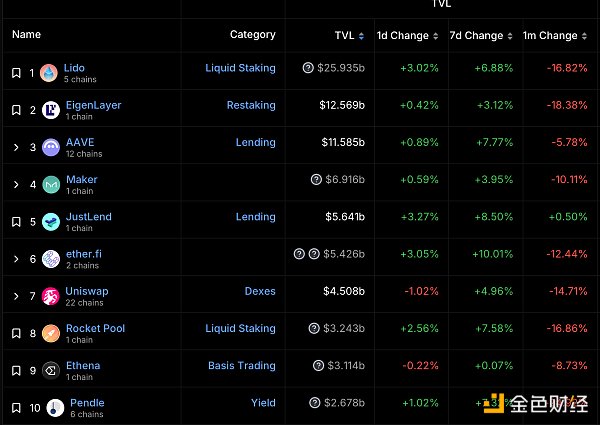Click the Basis Trading category link
This screenshot has height=425, width=600.
(x=241, y=365)
